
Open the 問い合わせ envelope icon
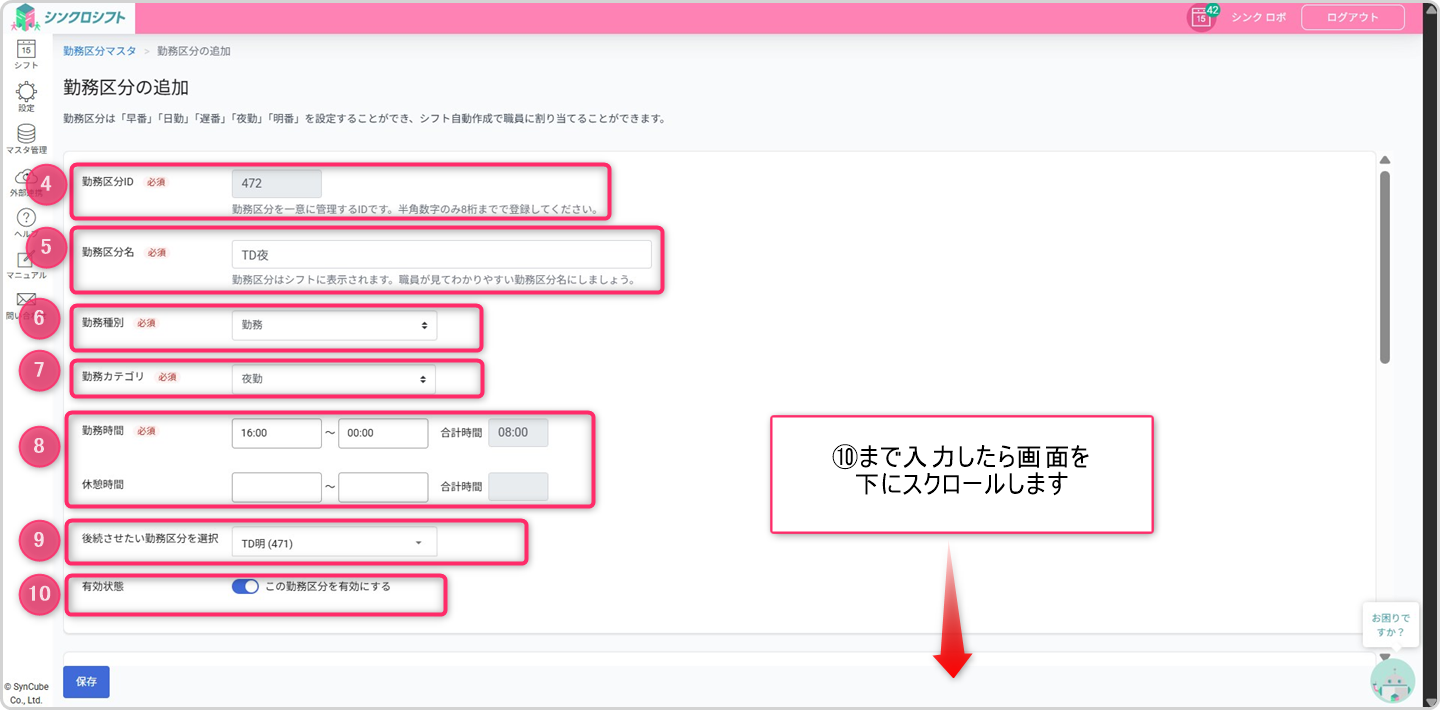[x=26, y=301]
